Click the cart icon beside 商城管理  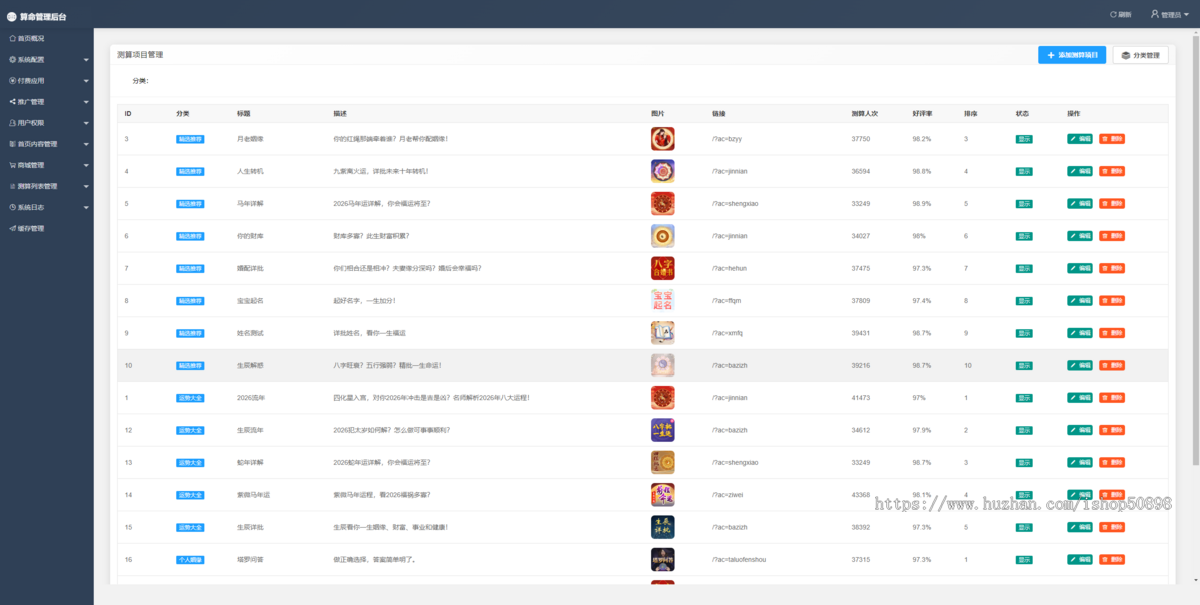click(x=12, y=165)
